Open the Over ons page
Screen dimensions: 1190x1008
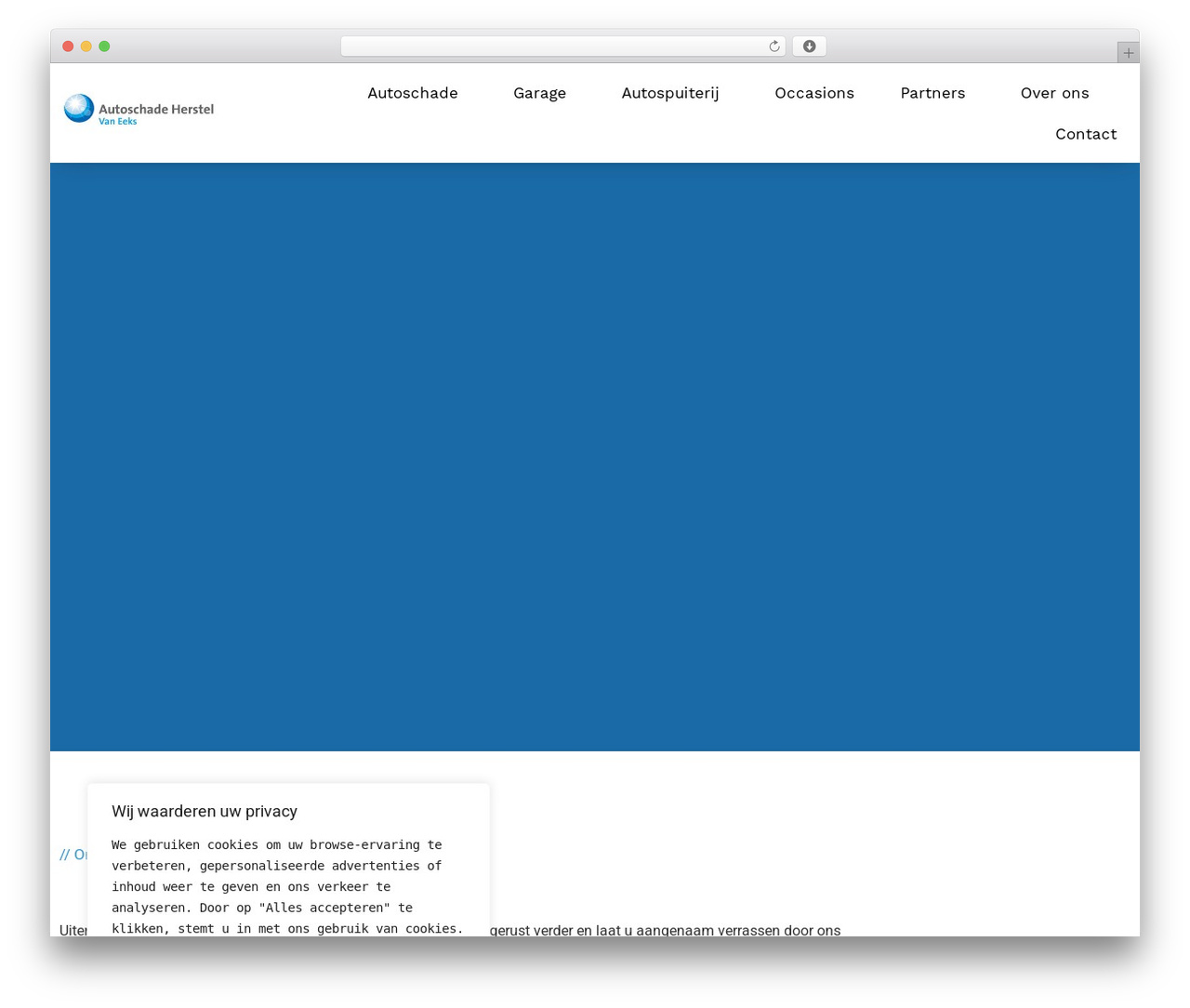point(1054,93)
